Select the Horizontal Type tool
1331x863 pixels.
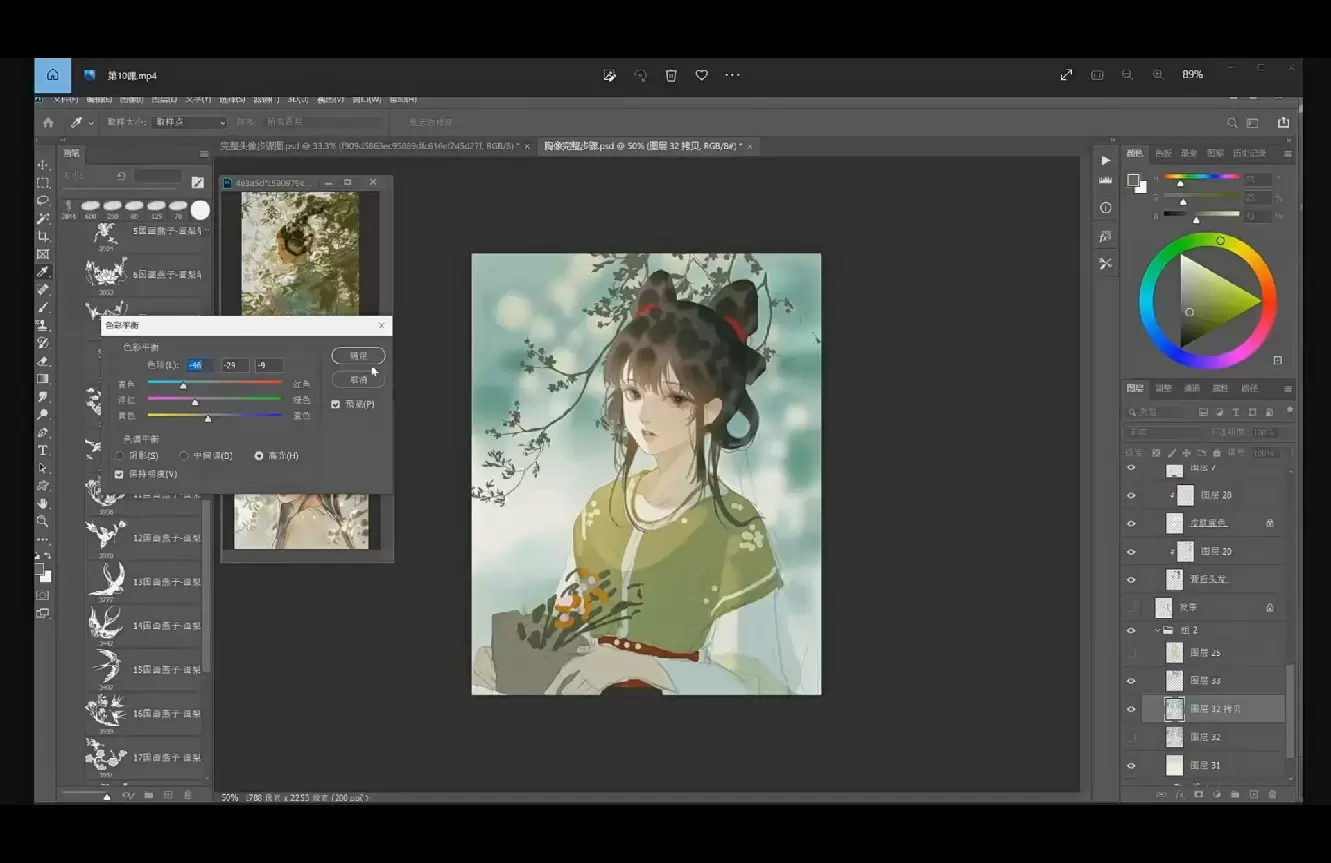coord(43,450)
